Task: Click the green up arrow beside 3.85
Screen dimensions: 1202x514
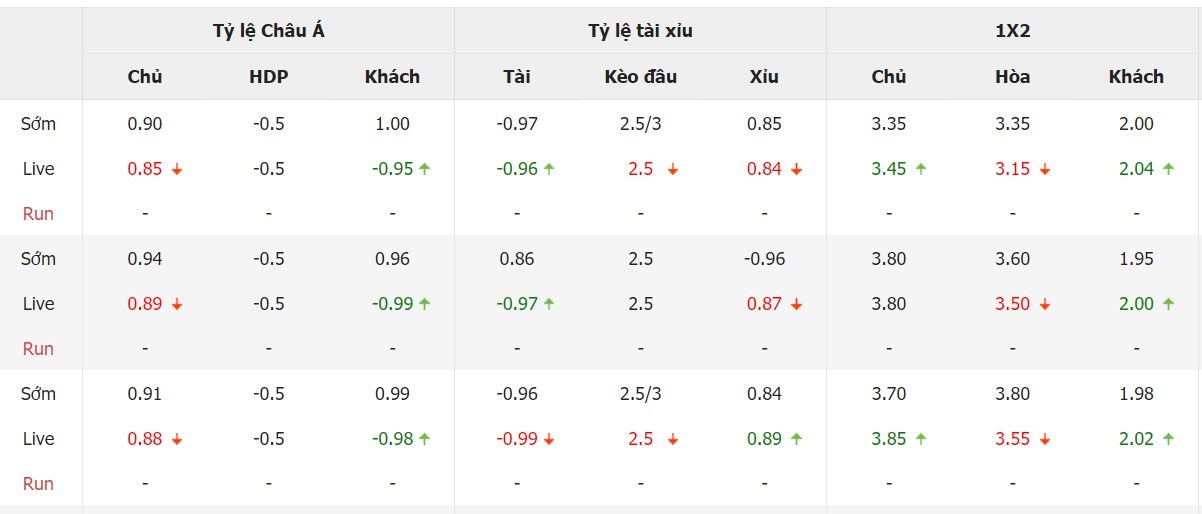Action: (921, 440)
